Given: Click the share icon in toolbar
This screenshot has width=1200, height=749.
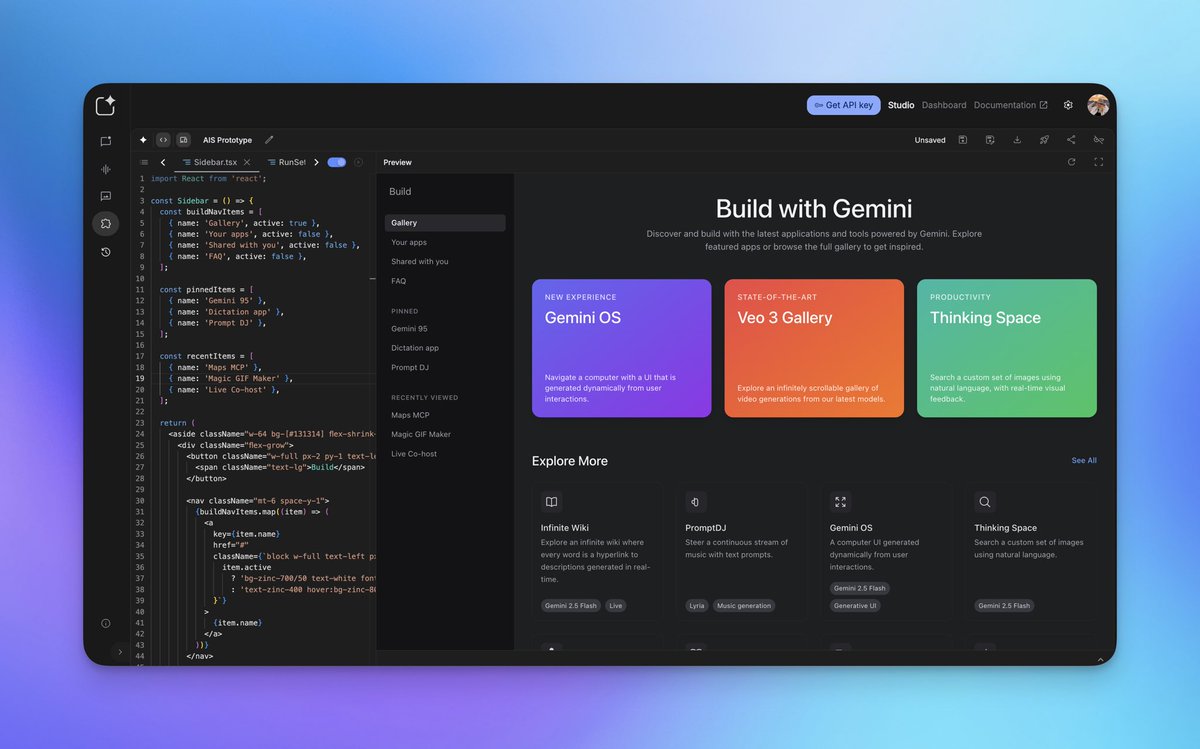Looking at the screenshot, I should [1071, 140].
